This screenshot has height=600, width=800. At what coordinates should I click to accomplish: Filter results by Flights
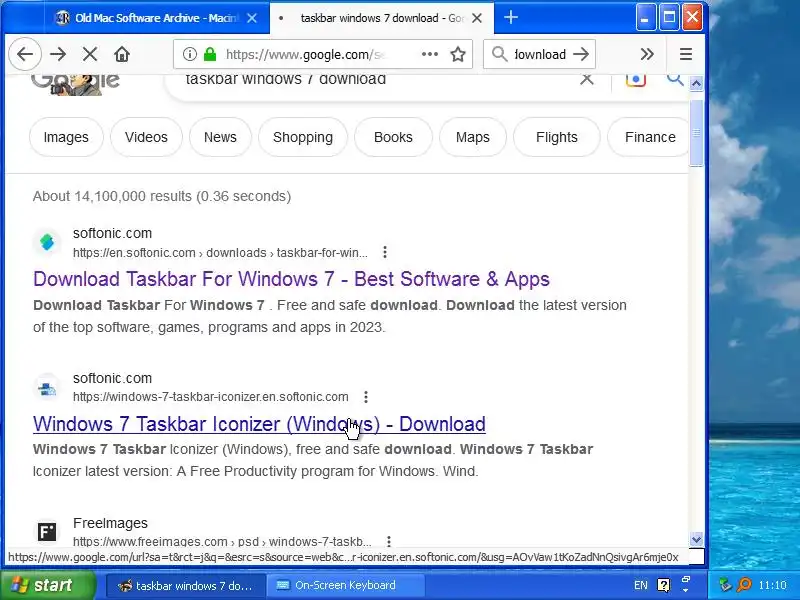557,137
